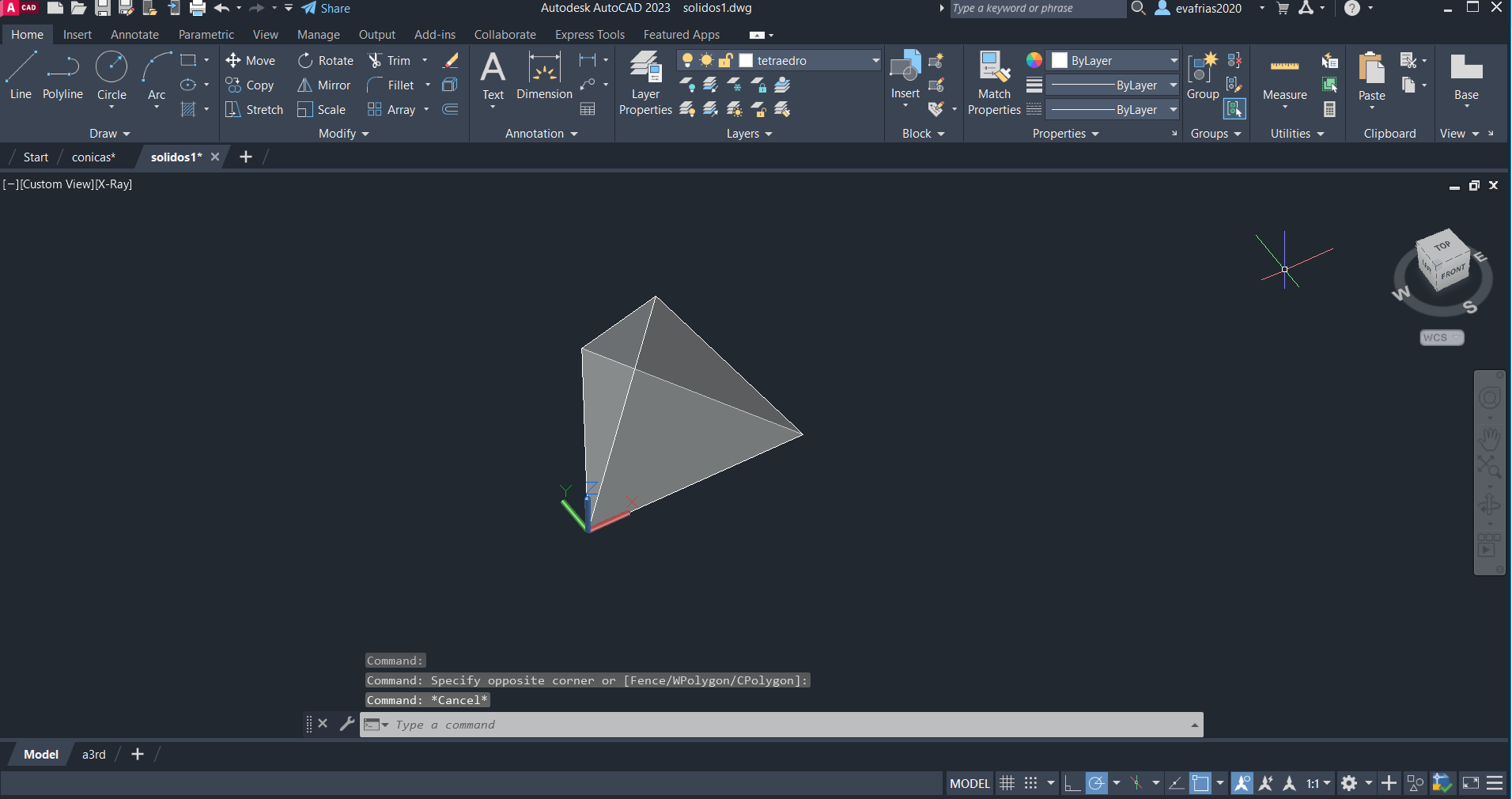The image size is (1512, 799).
Task: Toggle snap mode in status bar
Action: [1030, 783]
